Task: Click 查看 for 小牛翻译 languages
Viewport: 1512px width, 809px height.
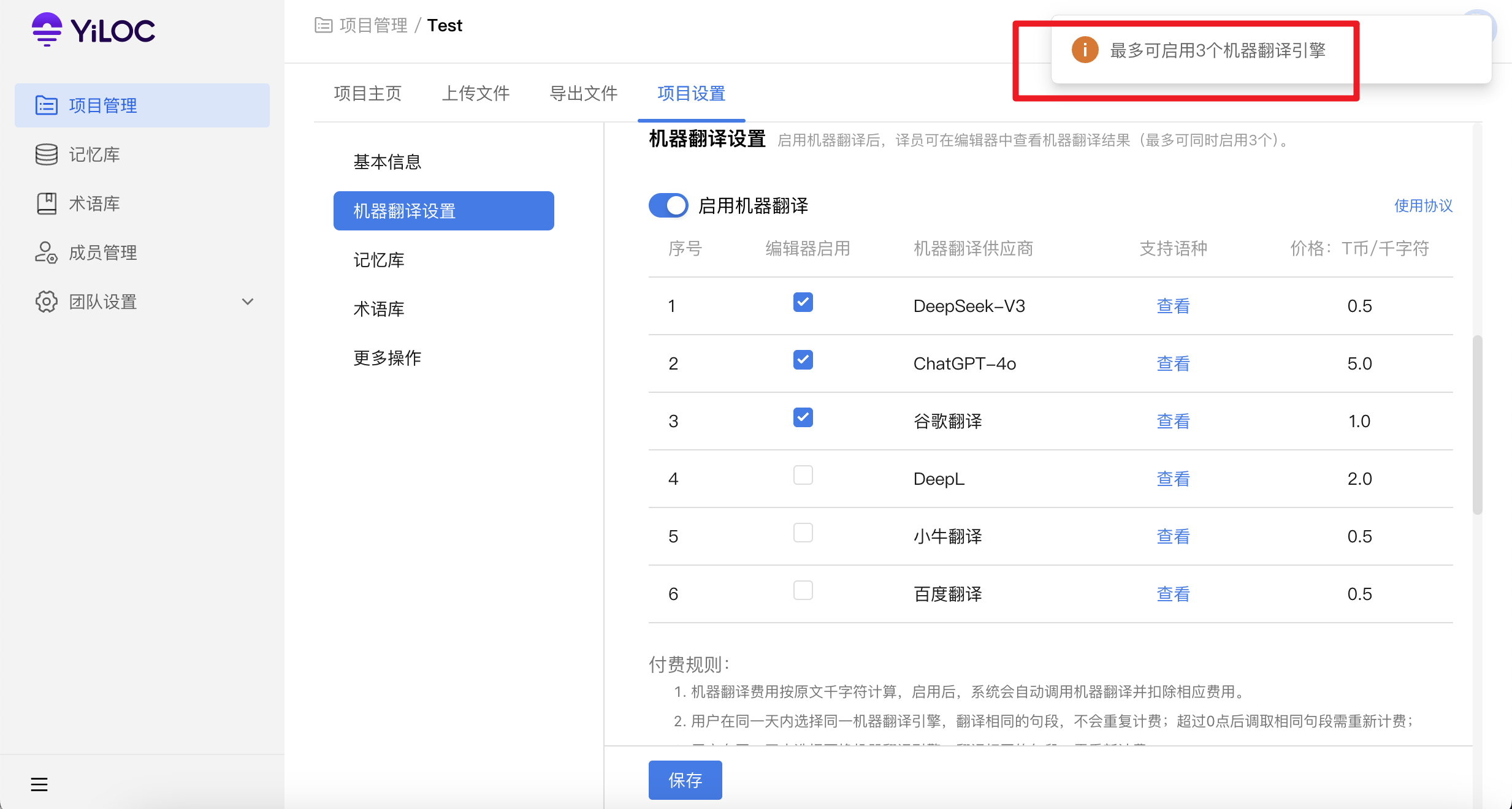Action: 1174,536
